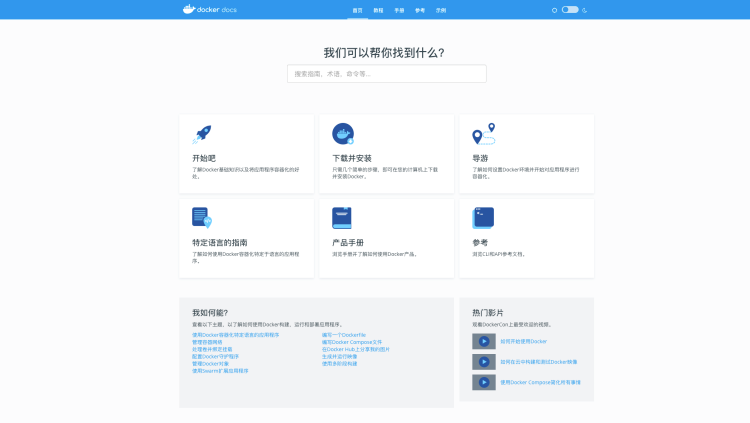Open the 产品手册 card title

pyautogui.click(x=348, y=243)
